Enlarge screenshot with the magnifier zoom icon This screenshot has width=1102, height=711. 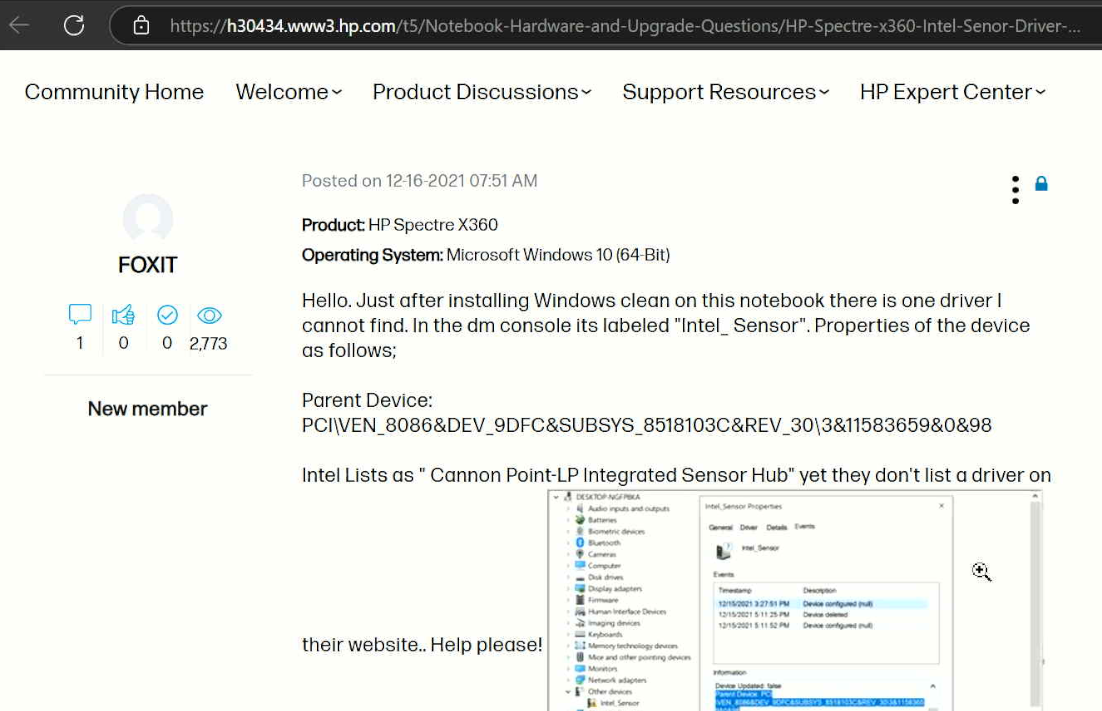point(981,572)
